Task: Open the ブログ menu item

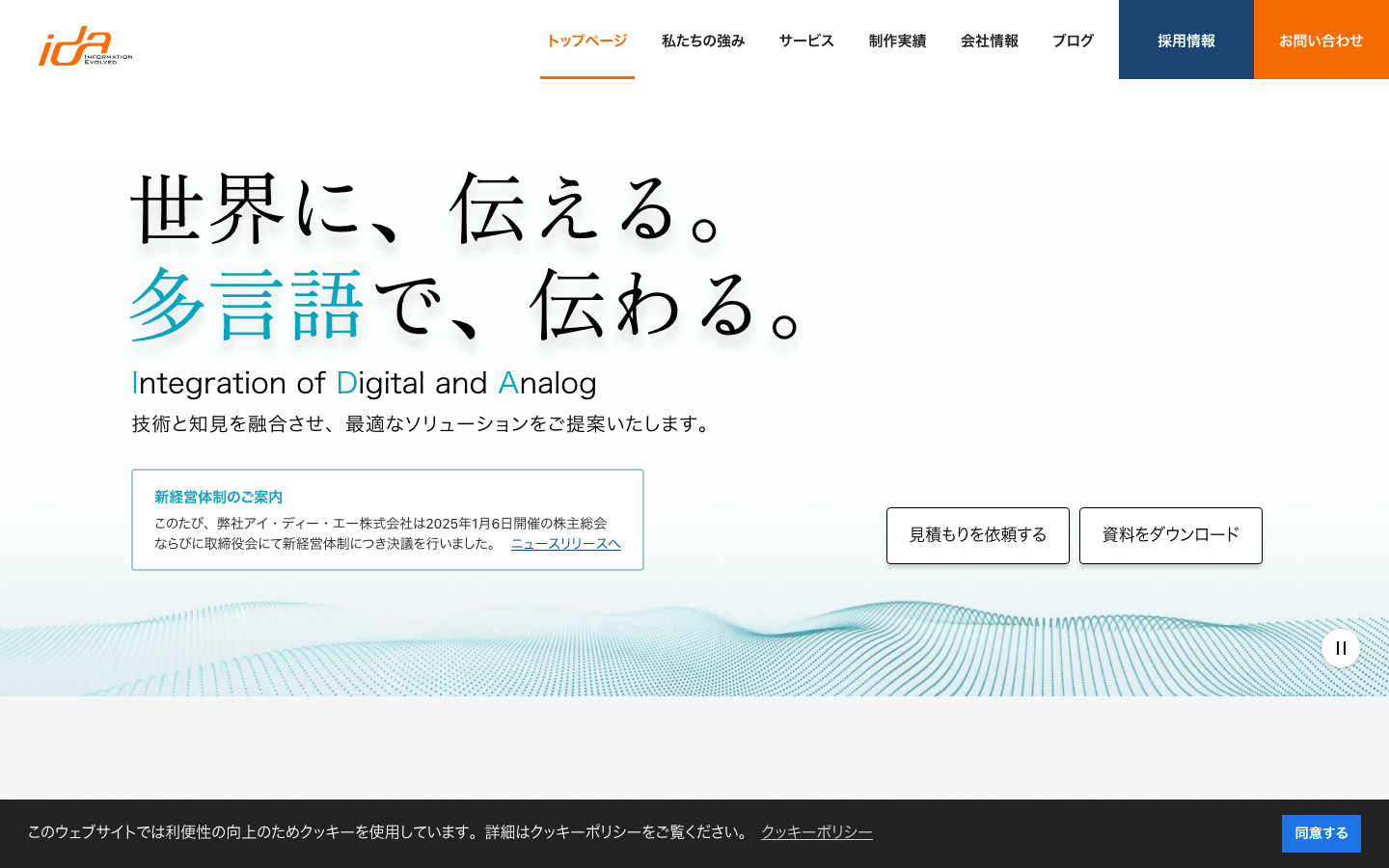Action: 1073,41
